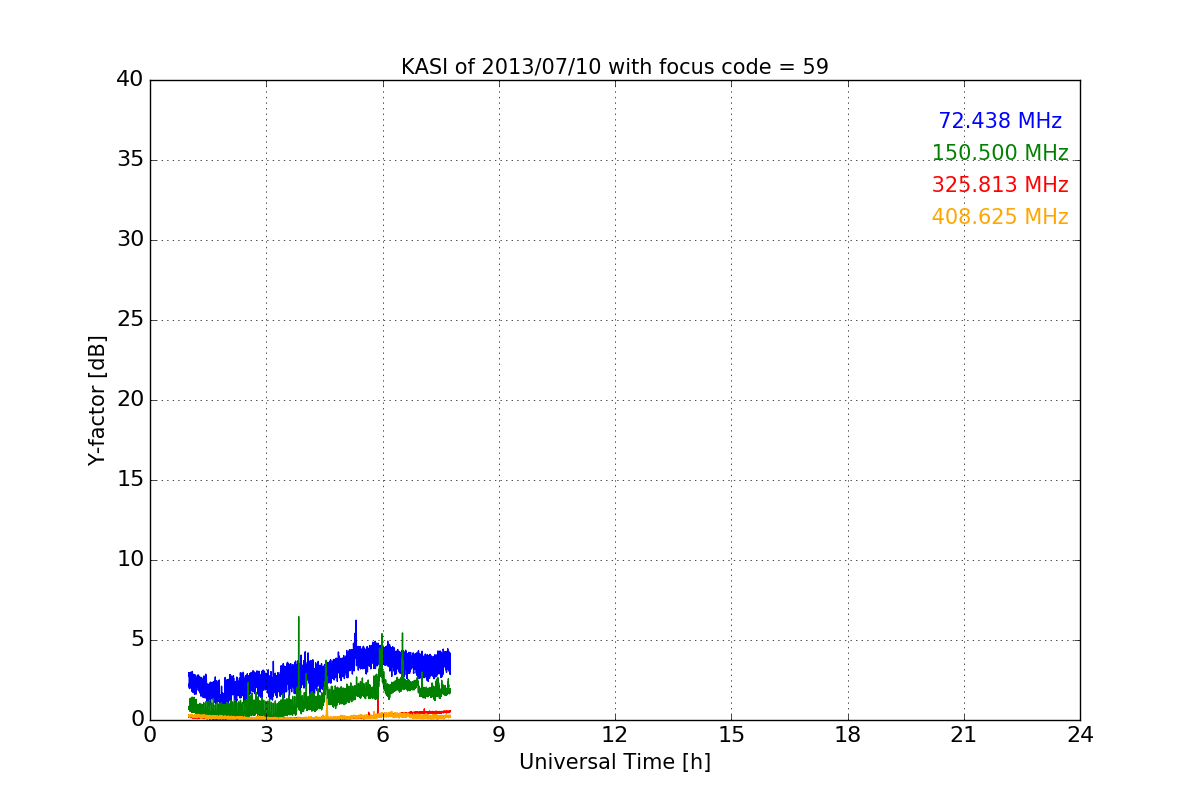This screenshot has width=1200, height=800.
Task: Select the blue '72.438 MHz' legend label
Action: tap(1000, 121)
